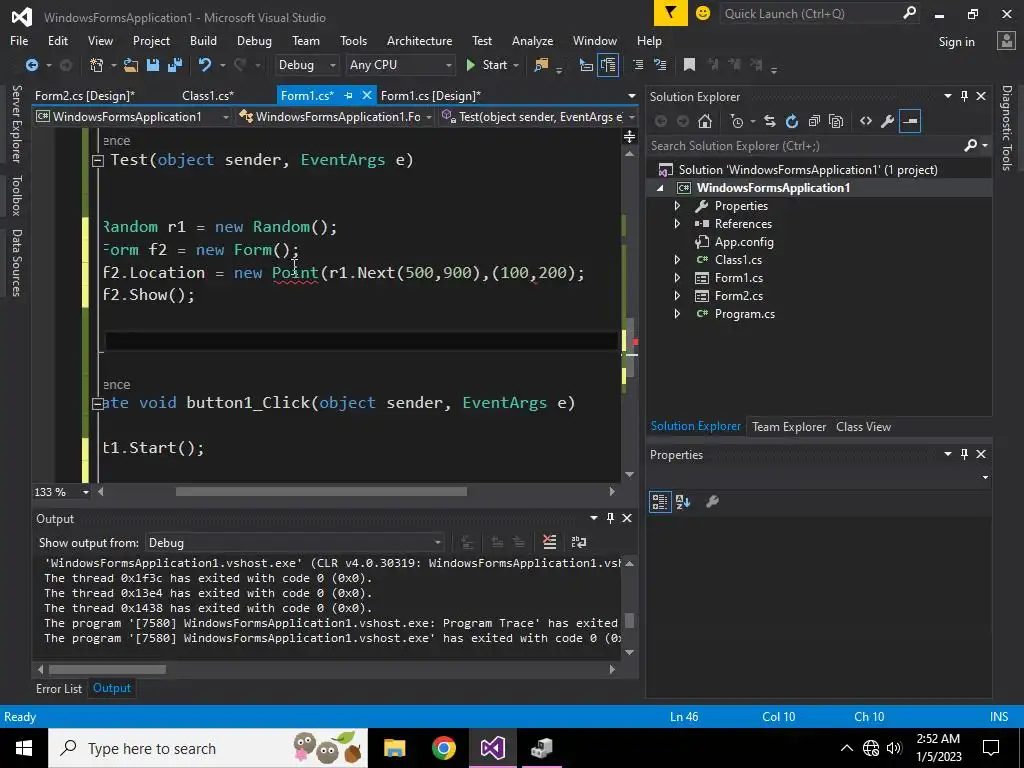Click Sign in link
Screen dimensions: 1024x768
pyautogui.click(x=956, y=42)
